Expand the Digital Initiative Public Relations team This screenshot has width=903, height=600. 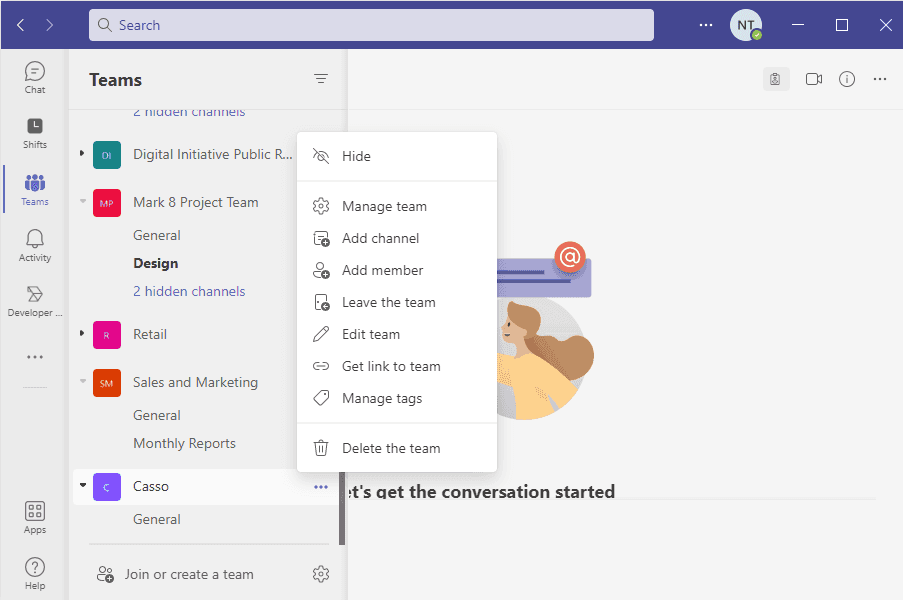pos(82,153)
